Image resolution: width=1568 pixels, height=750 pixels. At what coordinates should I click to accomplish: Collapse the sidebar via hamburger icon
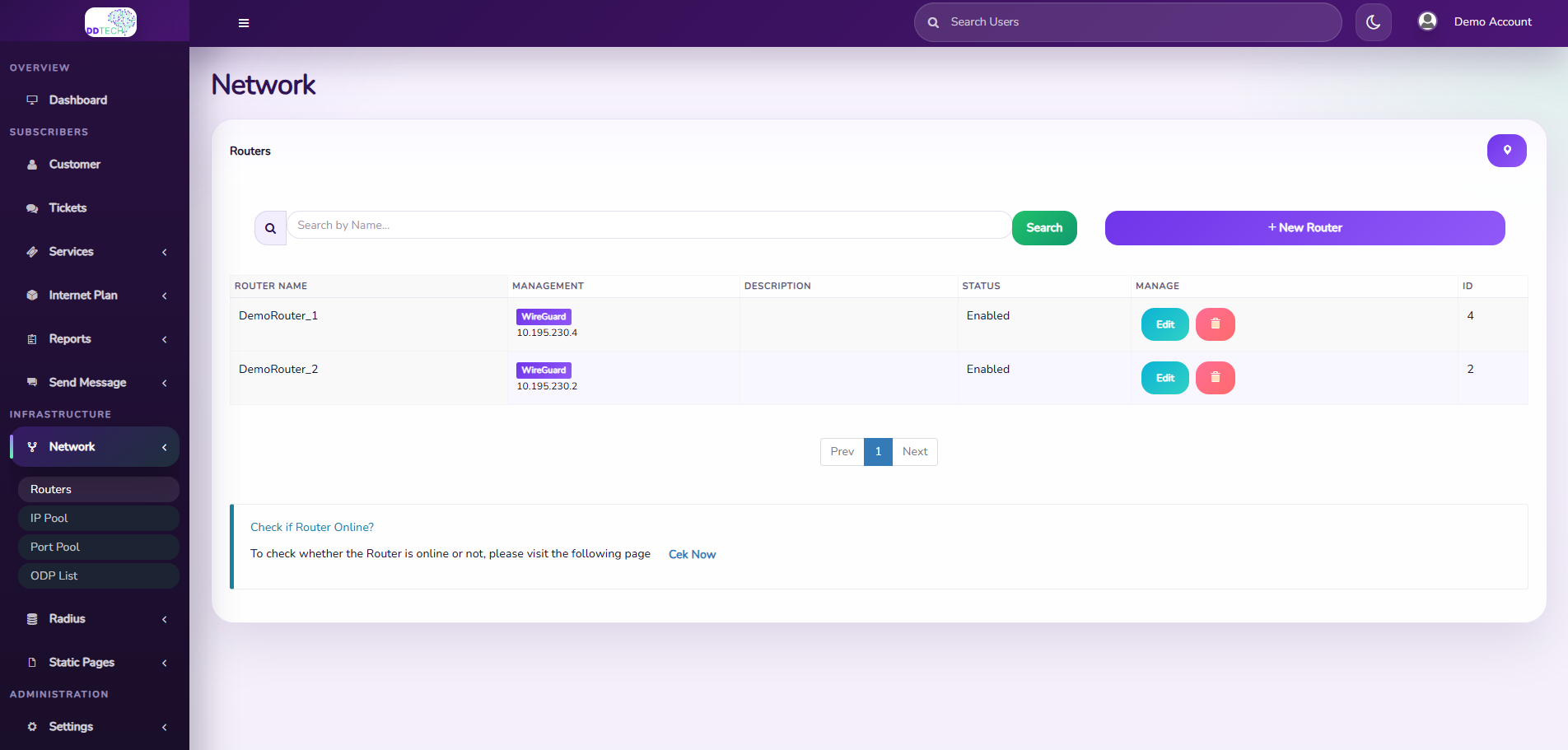click(243, 22)
